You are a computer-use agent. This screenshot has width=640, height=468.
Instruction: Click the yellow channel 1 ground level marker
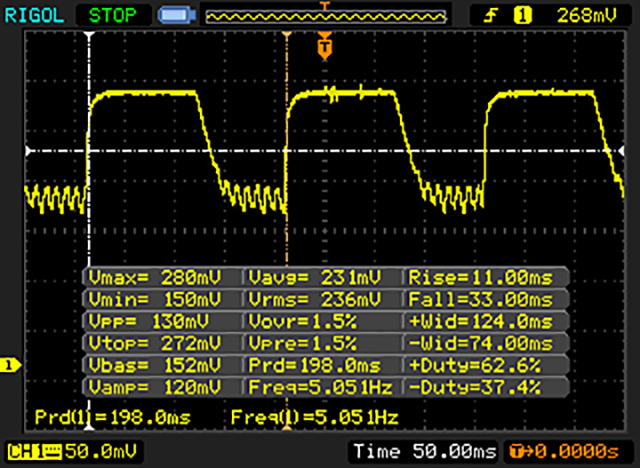10,365
